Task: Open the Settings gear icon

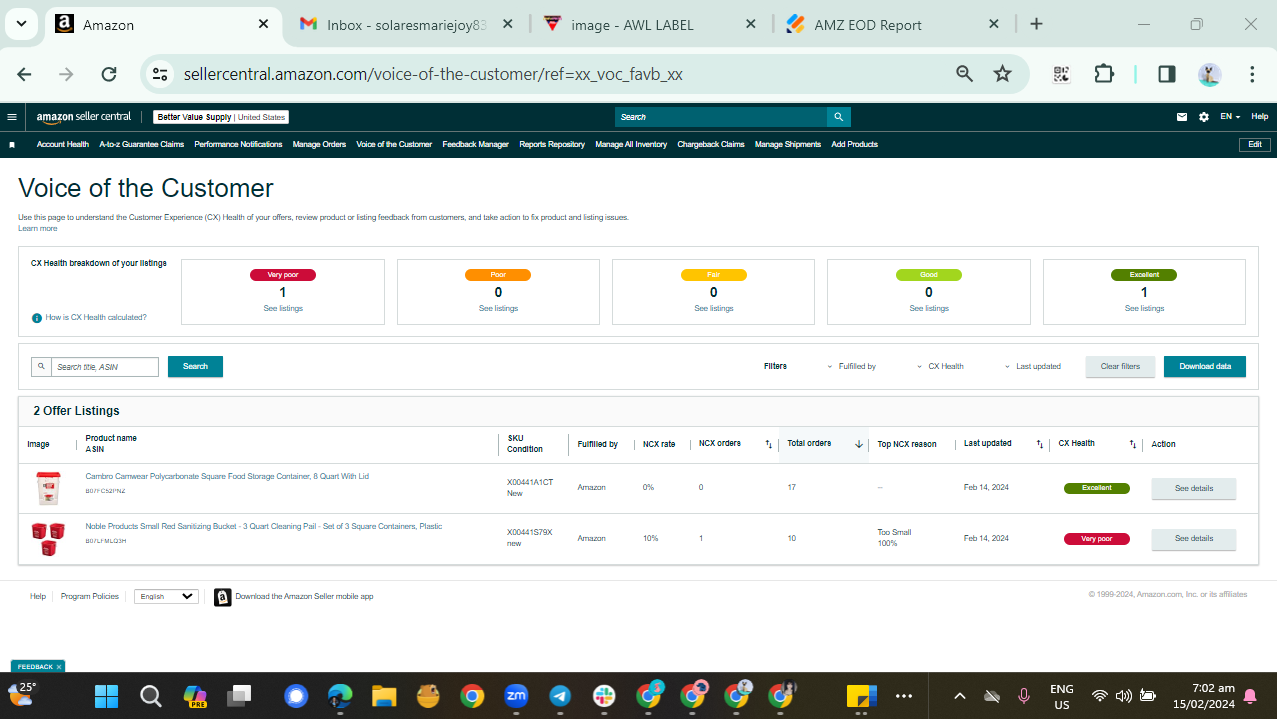Action: point(1204,117)
